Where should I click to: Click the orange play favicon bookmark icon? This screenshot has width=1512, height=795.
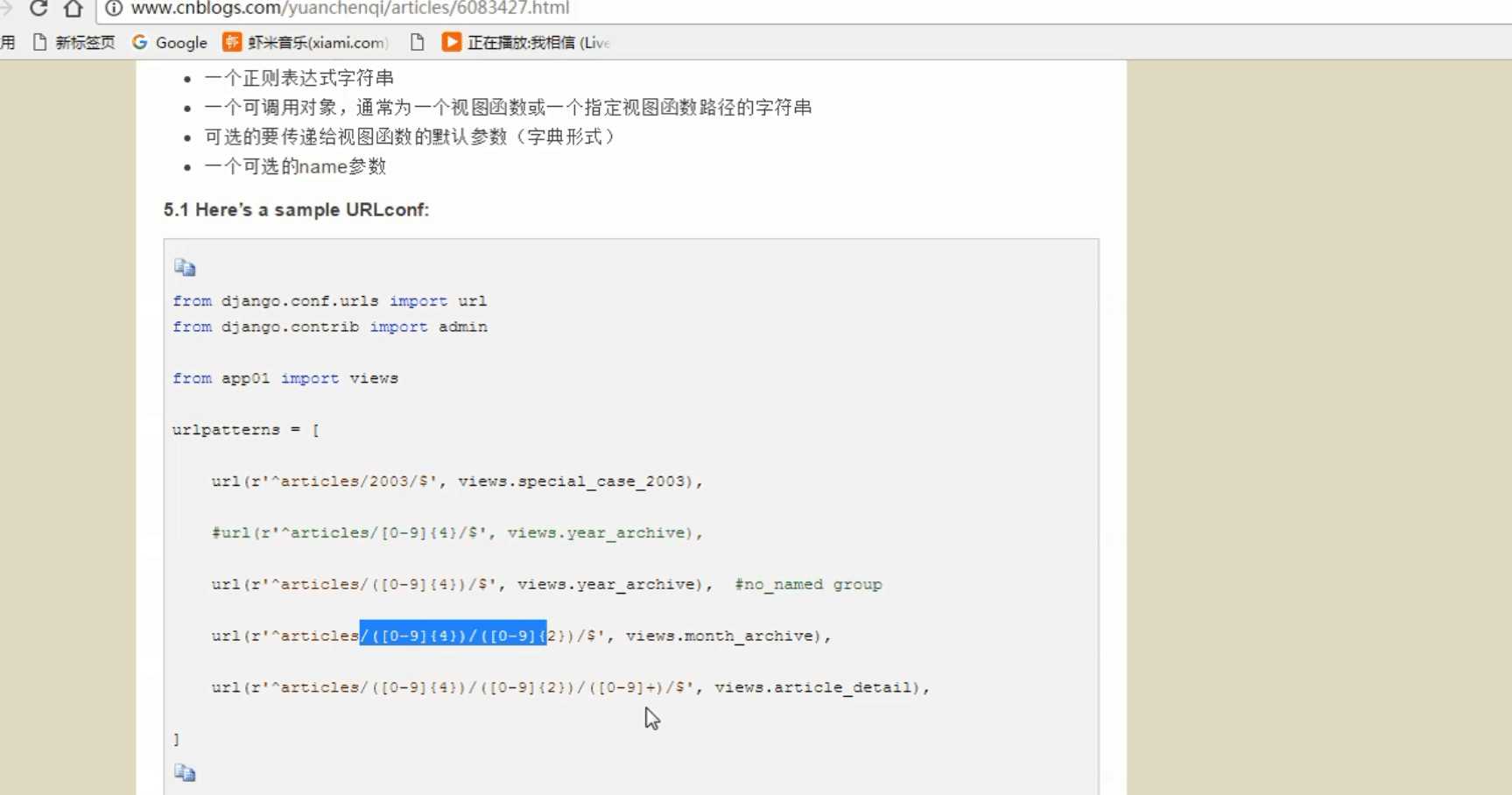click(x=451, y=42)
